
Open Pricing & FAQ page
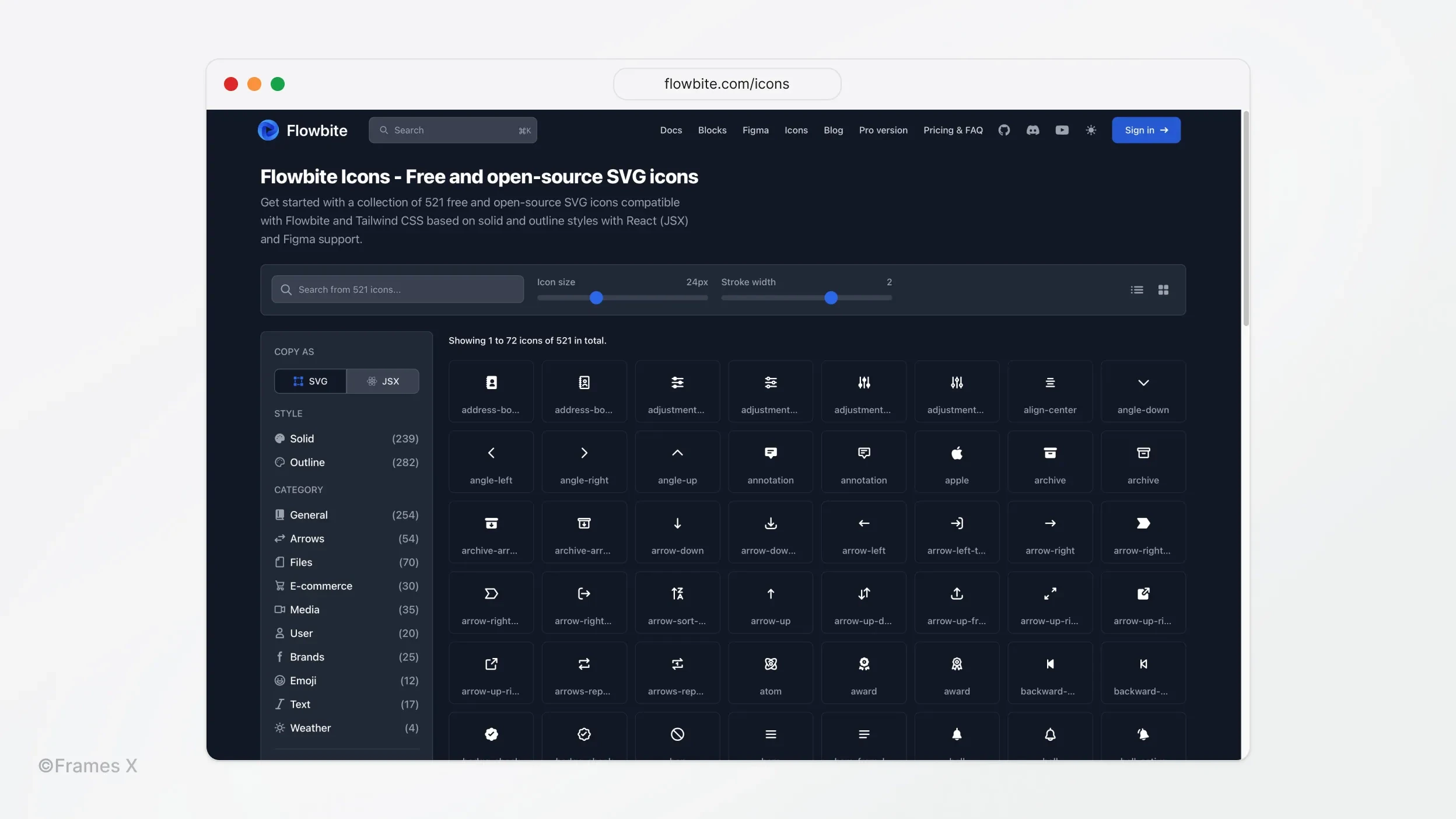point(953,130)
